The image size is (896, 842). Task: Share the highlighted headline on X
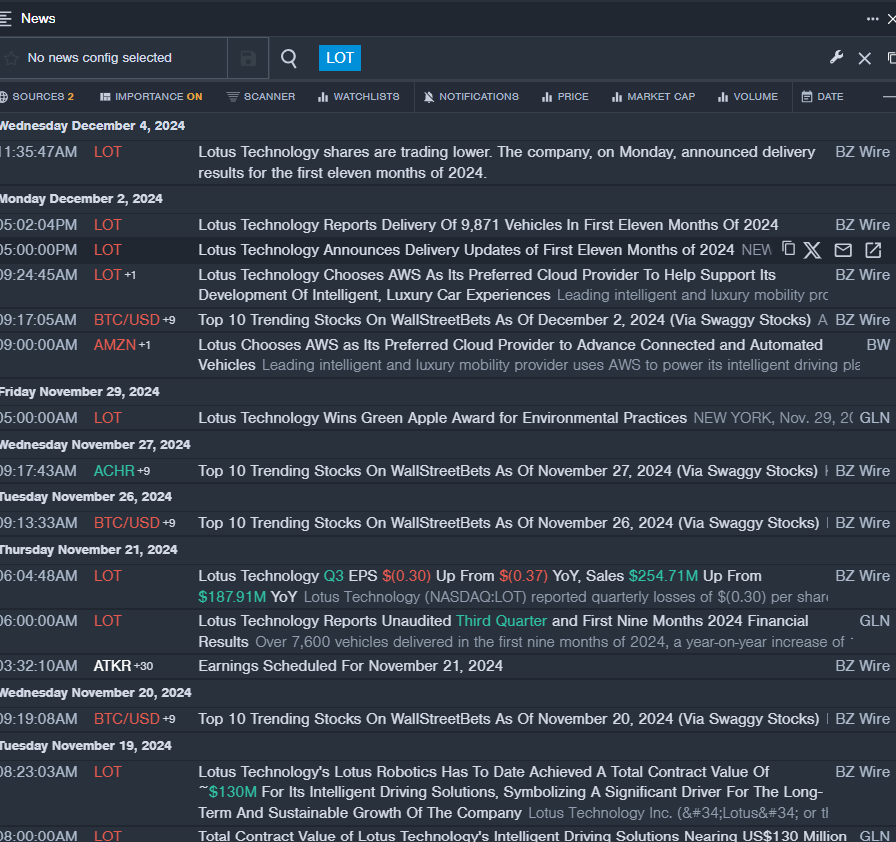pyautogui.click(x=813, y=250)
